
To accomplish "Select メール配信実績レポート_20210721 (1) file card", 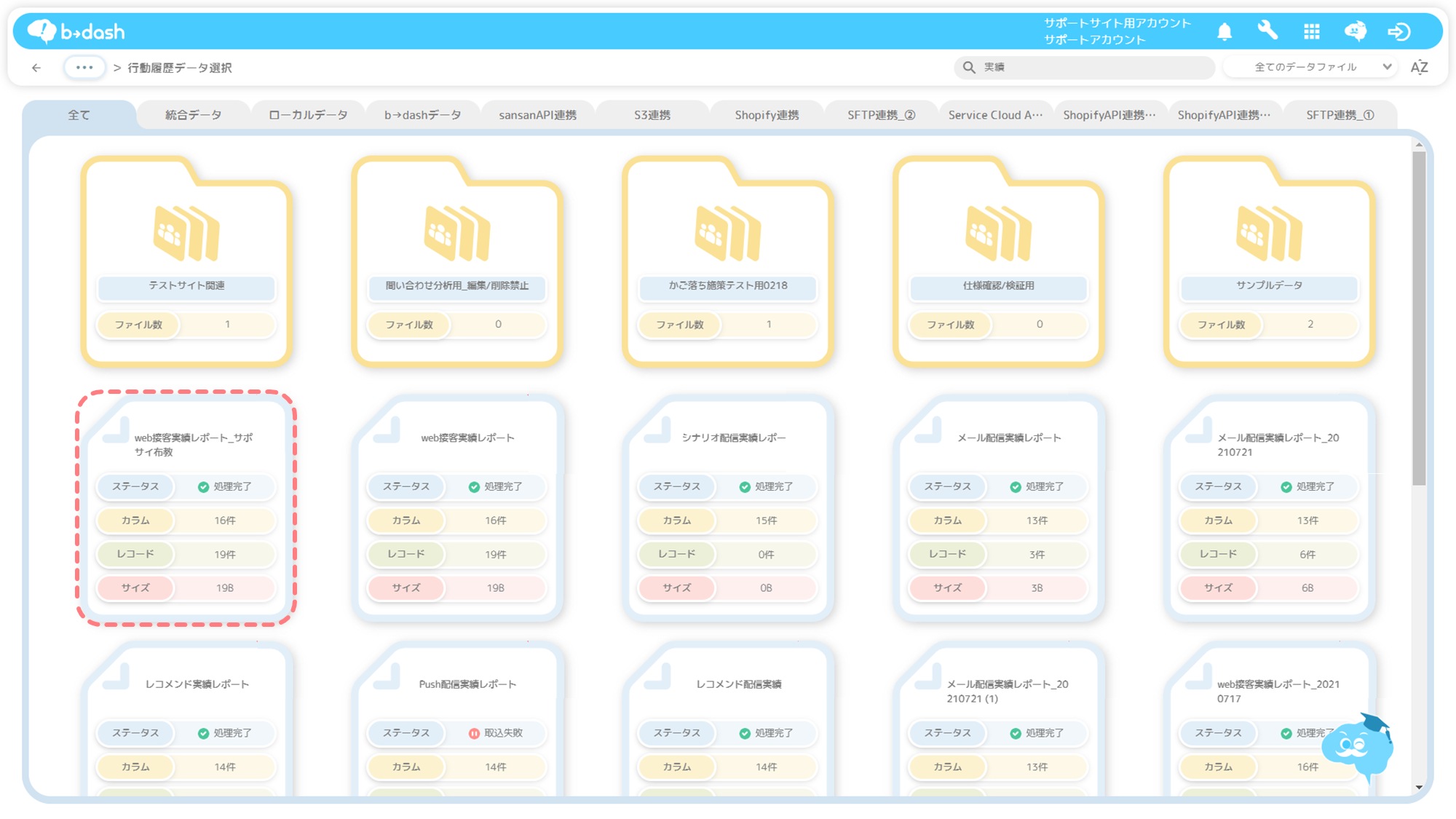I will point(999,719).
